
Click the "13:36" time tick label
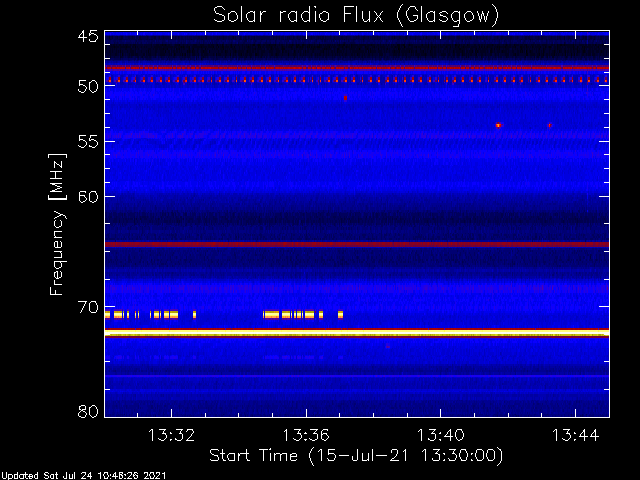pos(306,435)
